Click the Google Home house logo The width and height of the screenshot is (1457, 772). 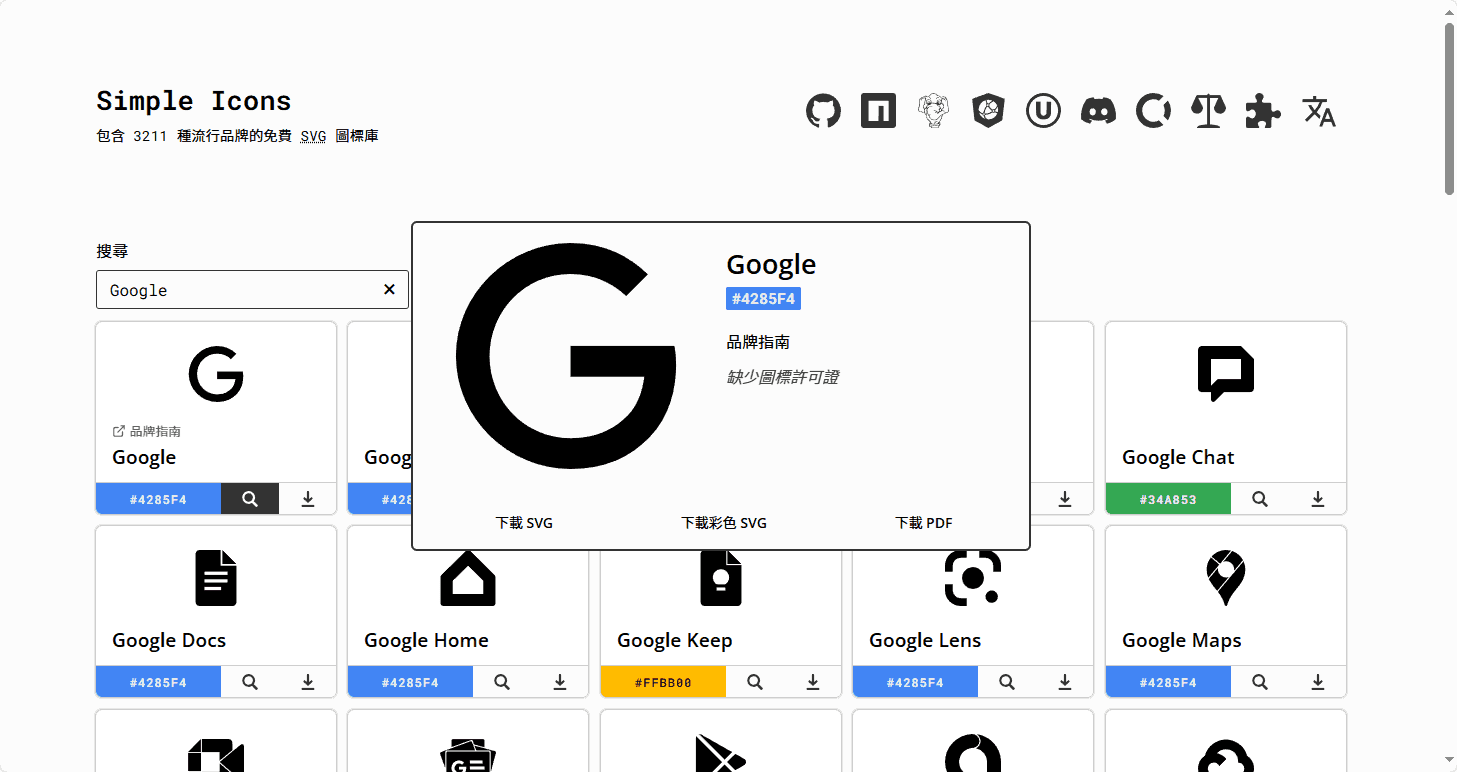pyautogui.click(x=468, y=580)
